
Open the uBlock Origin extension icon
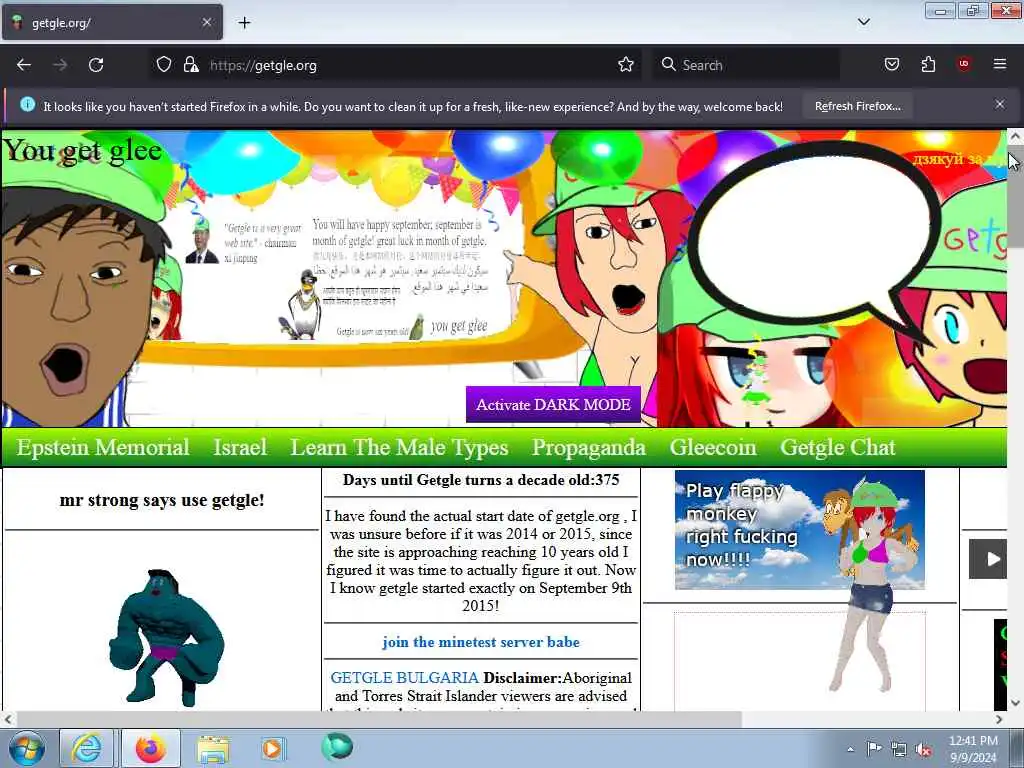964,65
